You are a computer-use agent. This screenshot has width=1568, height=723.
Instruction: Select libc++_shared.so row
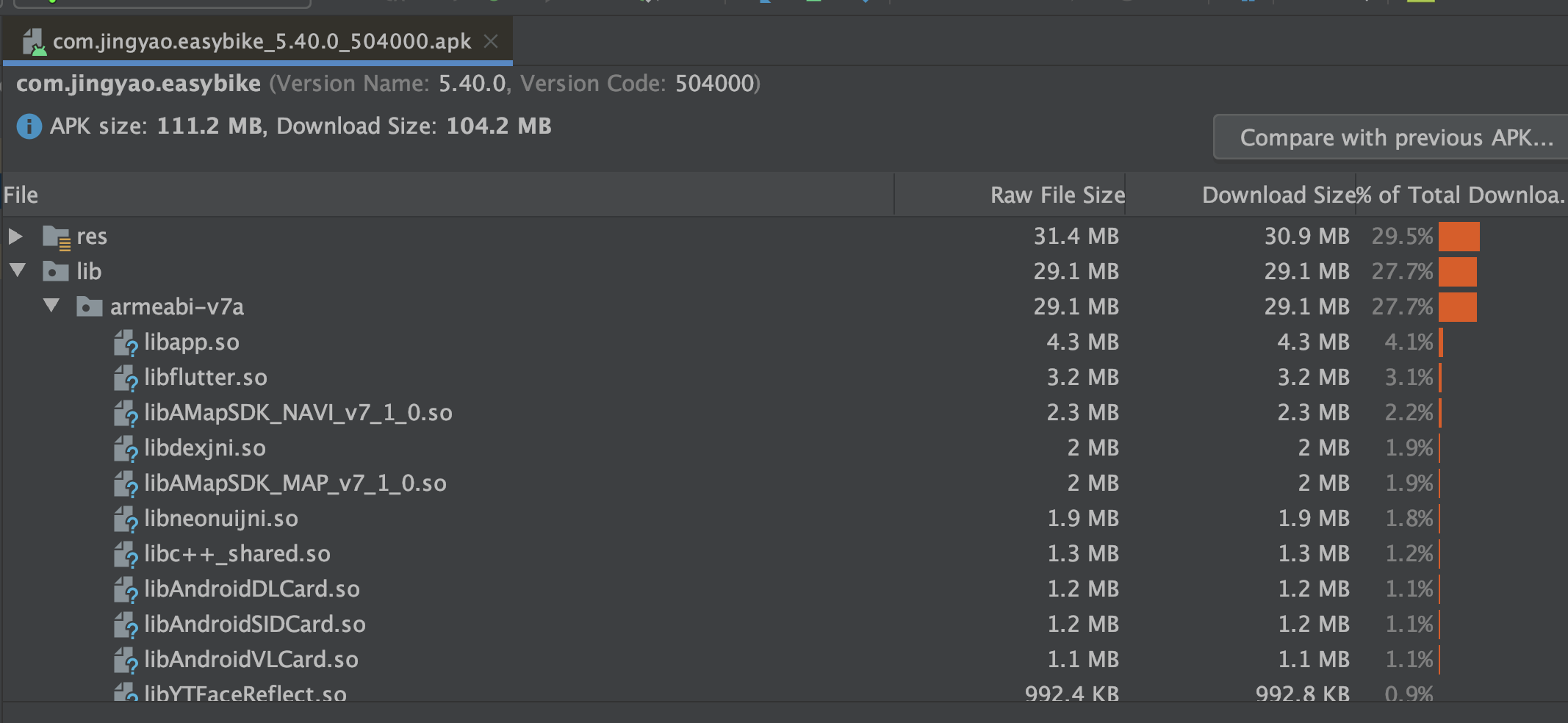pyautogui.click(x=237, y=554)
